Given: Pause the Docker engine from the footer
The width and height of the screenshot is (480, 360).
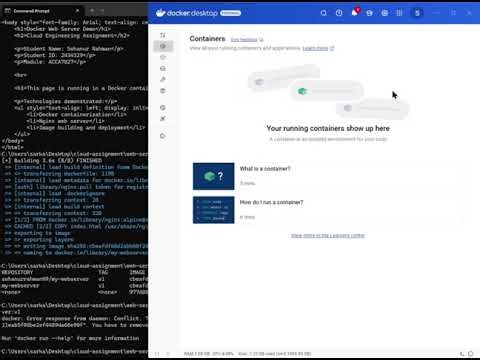Looking at the screenshot, I should [x=157, y=354].
